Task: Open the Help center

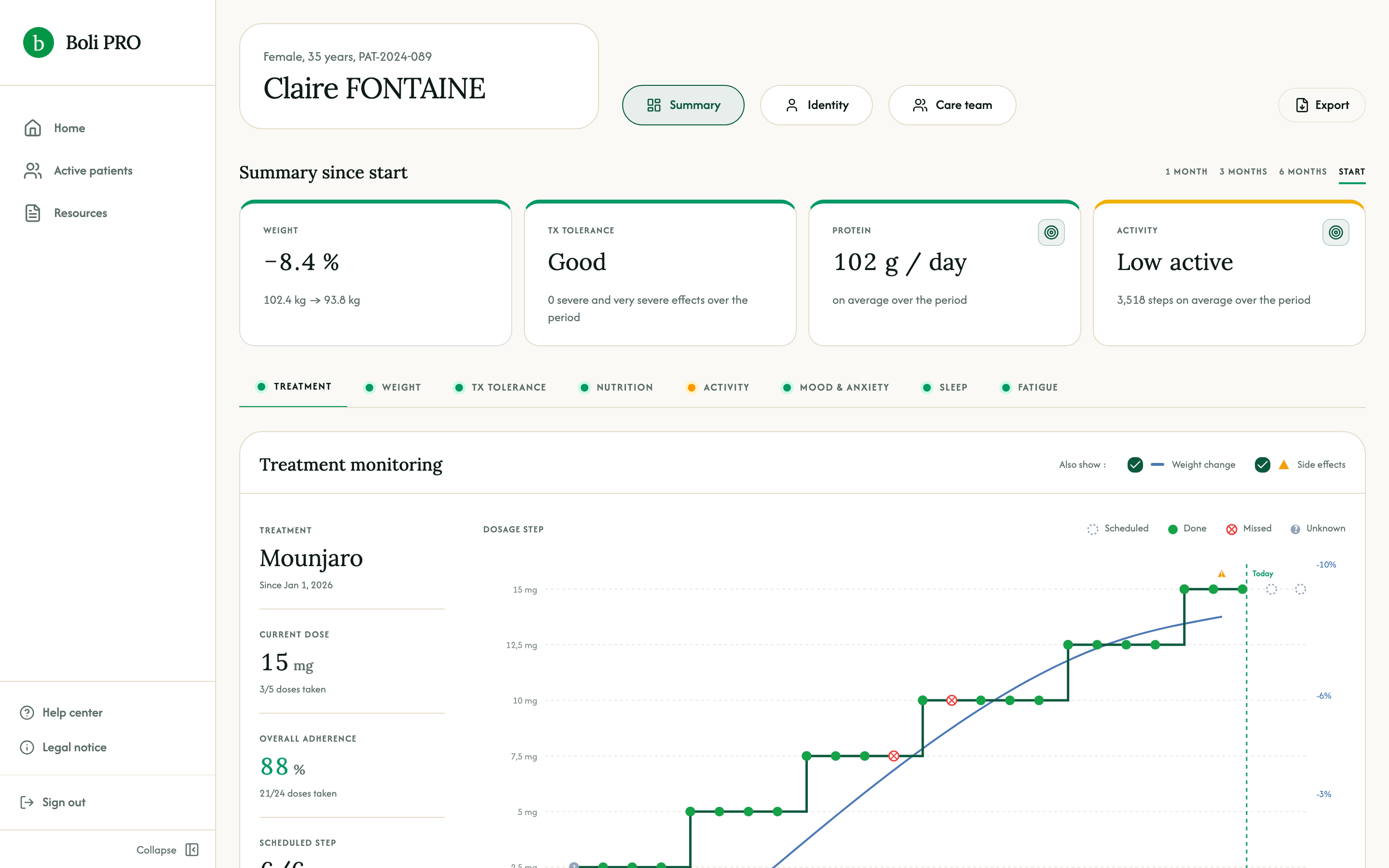Action: pyautogui.click(x=61, y=712)
